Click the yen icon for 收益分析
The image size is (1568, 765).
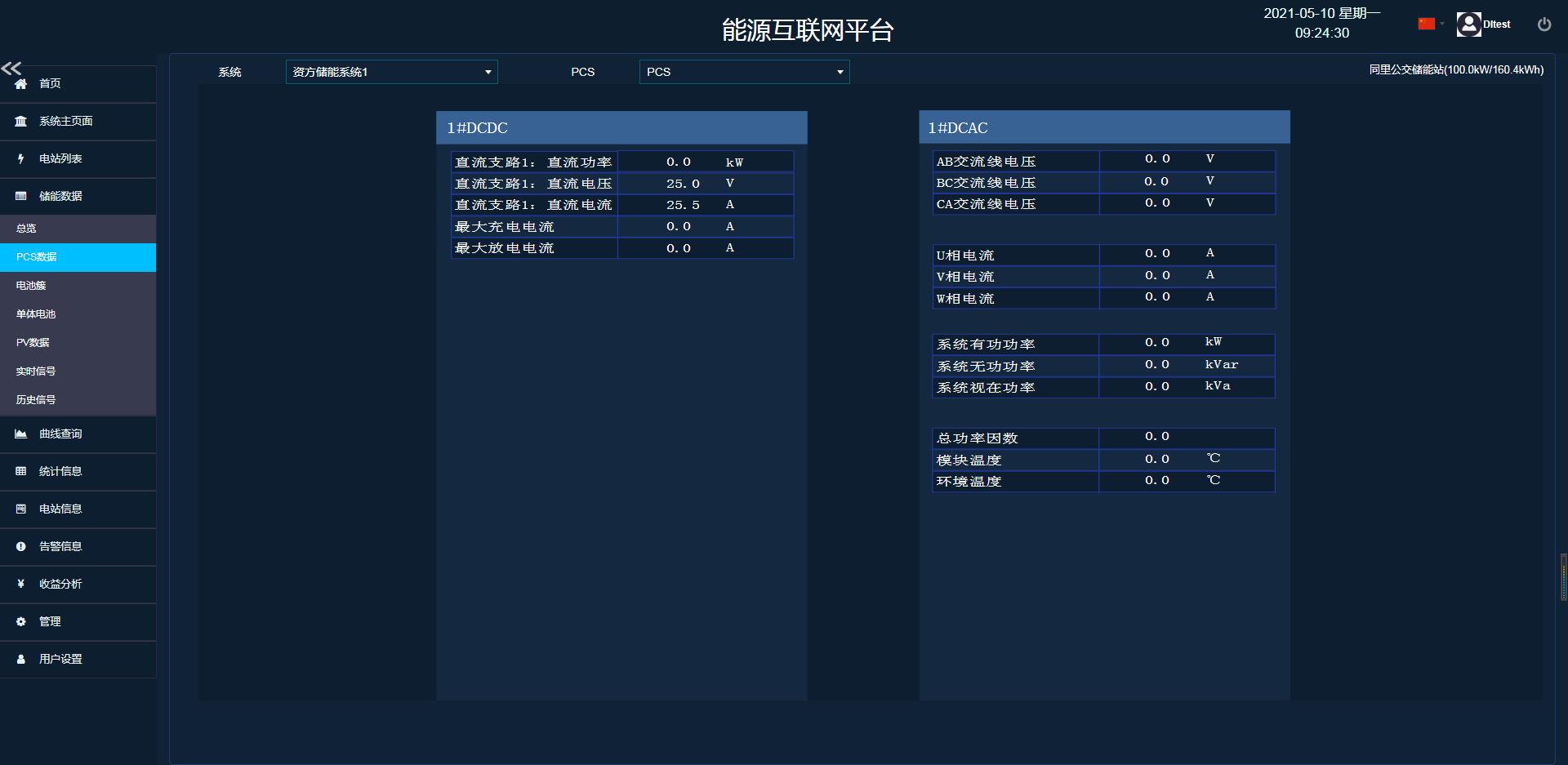coord(21,585)
